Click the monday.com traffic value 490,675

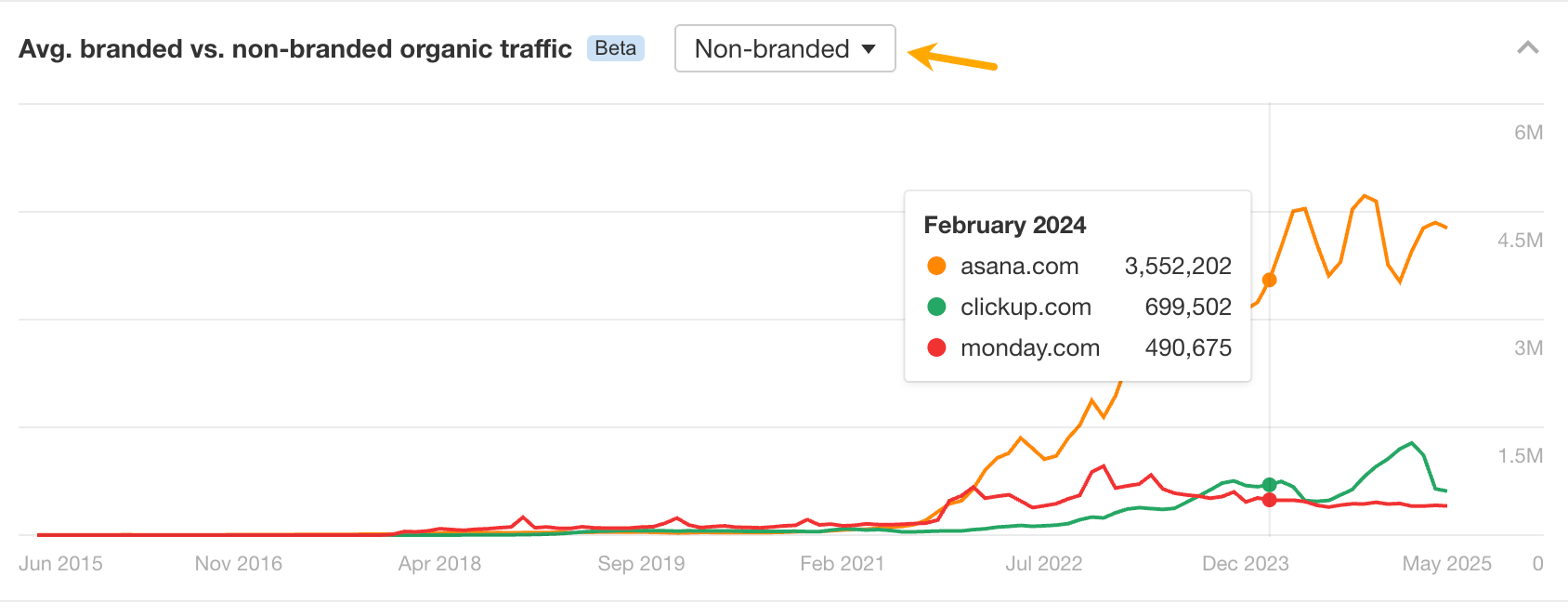[x=1188, y=347]
